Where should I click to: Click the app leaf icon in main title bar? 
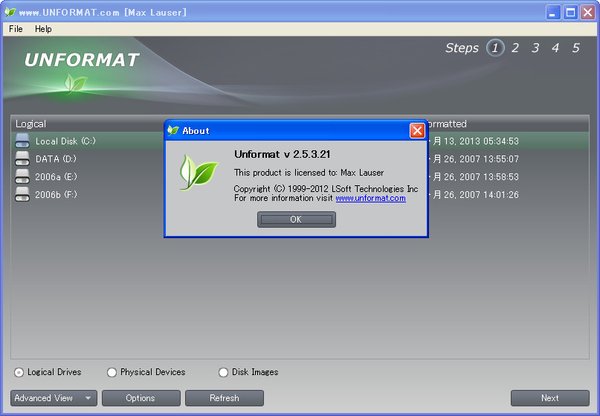[x=10, y=12]
